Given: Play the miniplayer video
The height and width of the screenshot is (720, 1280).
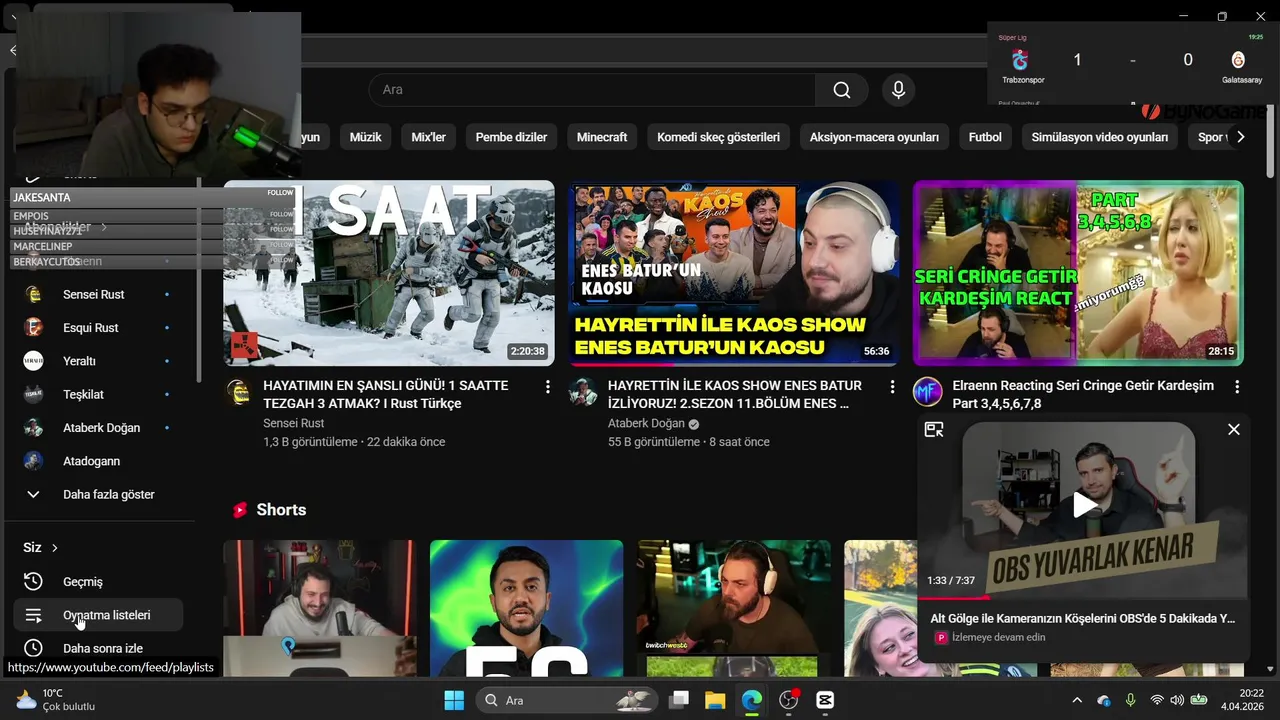Looking at the screenshot, I should 1085,505.
